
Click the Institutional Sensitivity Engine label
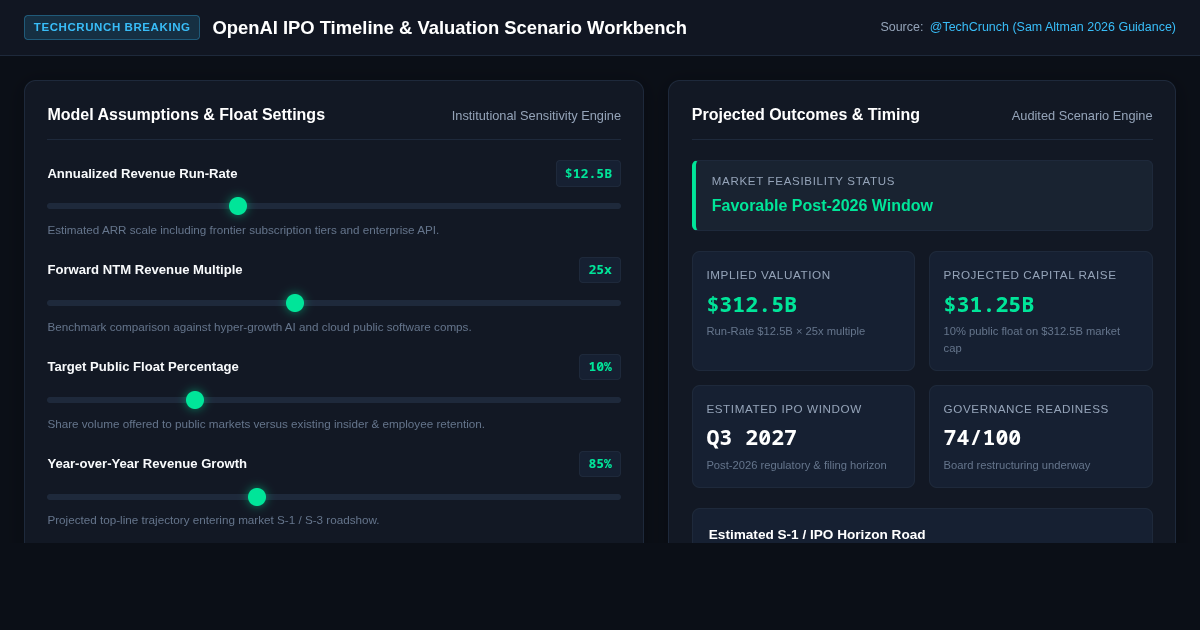coord(536,116)
